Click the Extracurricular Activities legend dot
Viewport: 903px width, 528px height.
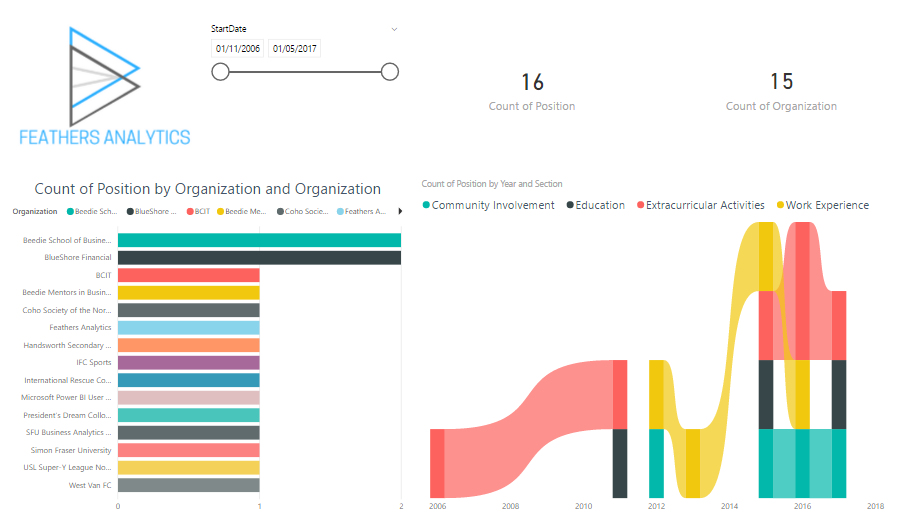tap(640, 205)
